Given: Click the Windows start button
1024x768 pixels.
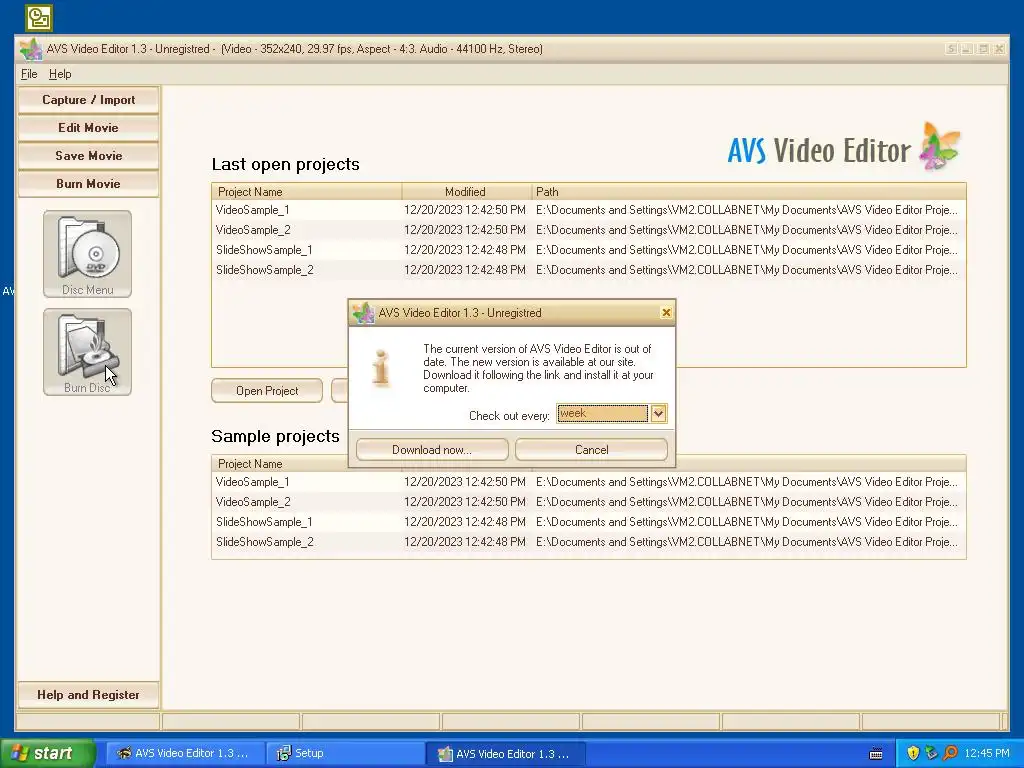Looking at the screenshot, I should [47, 754].
